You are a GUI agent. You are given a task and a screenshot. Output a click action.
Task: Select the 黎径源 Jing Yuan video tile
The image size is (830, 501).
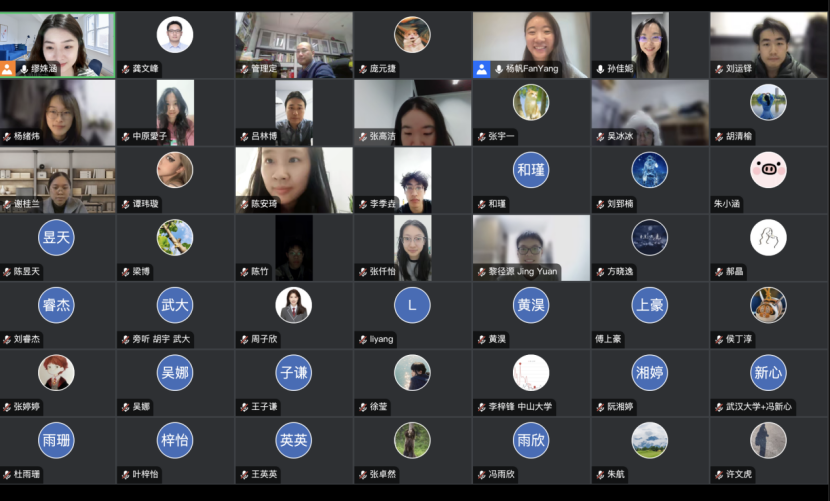click(x=531, y=247)
